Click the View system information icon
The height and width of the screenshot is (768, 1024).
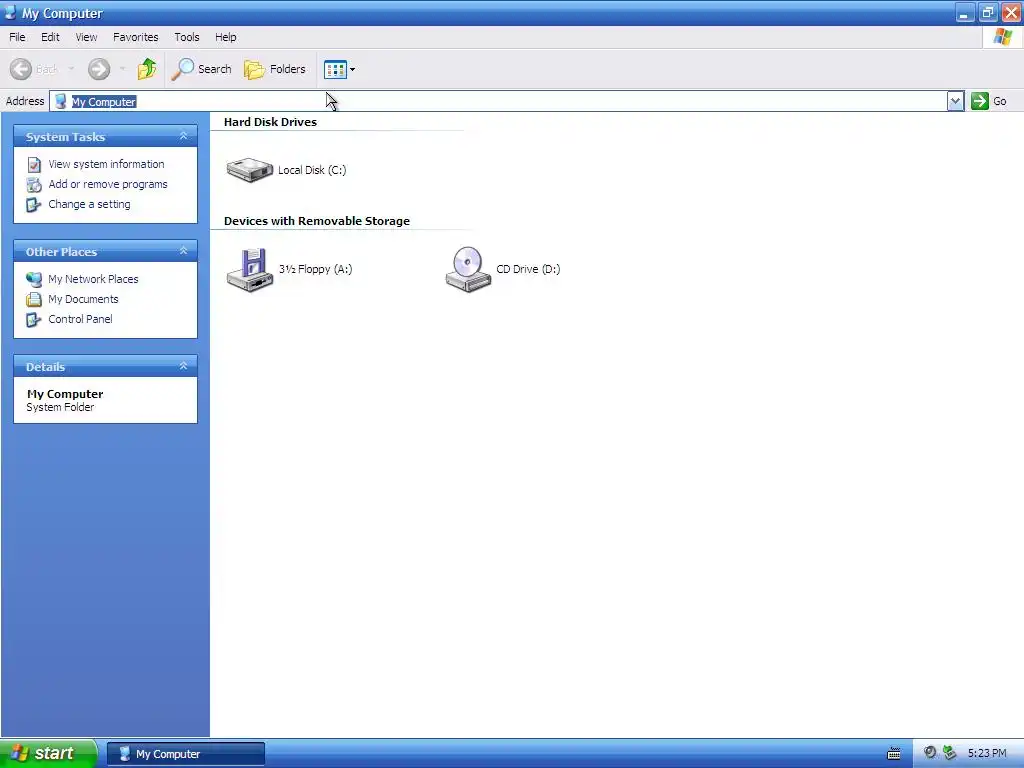(x=34, y=165)
